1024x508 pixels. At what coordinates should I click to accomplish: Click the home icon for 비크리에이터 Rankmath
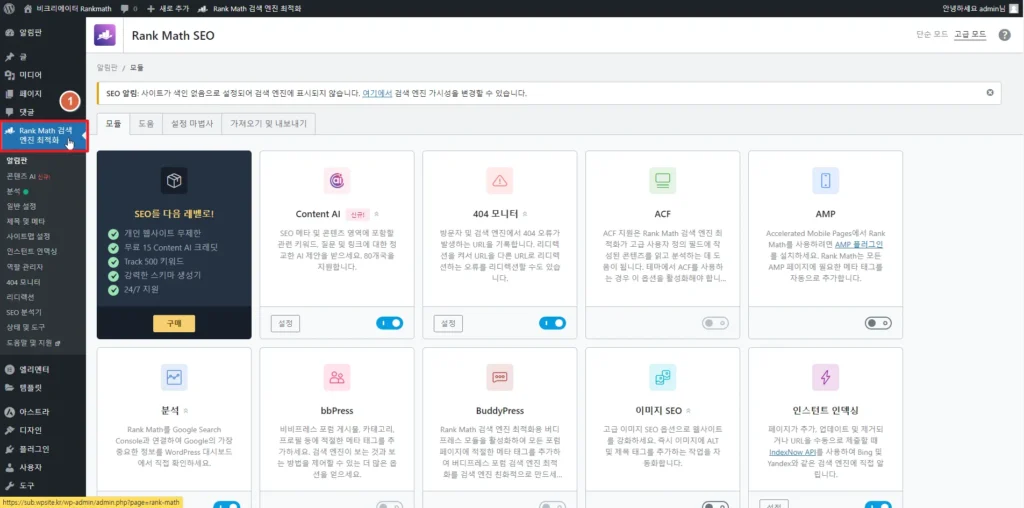pyautogui.click(x=28, y=8)
